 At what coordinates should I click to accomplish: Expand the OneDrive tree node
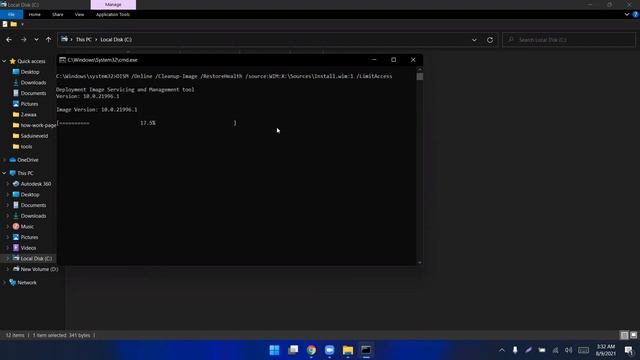[x=4, y=160]
